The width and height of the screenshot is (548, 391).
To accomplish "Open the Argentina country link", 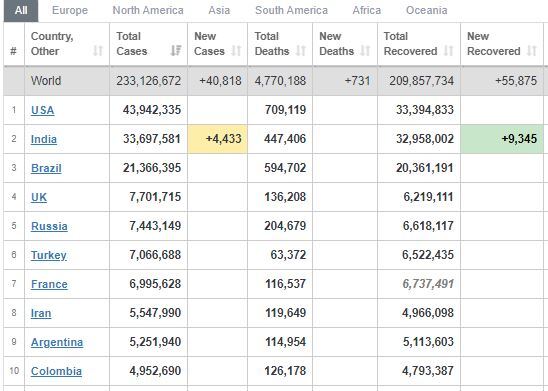I will tap(57, 342).
